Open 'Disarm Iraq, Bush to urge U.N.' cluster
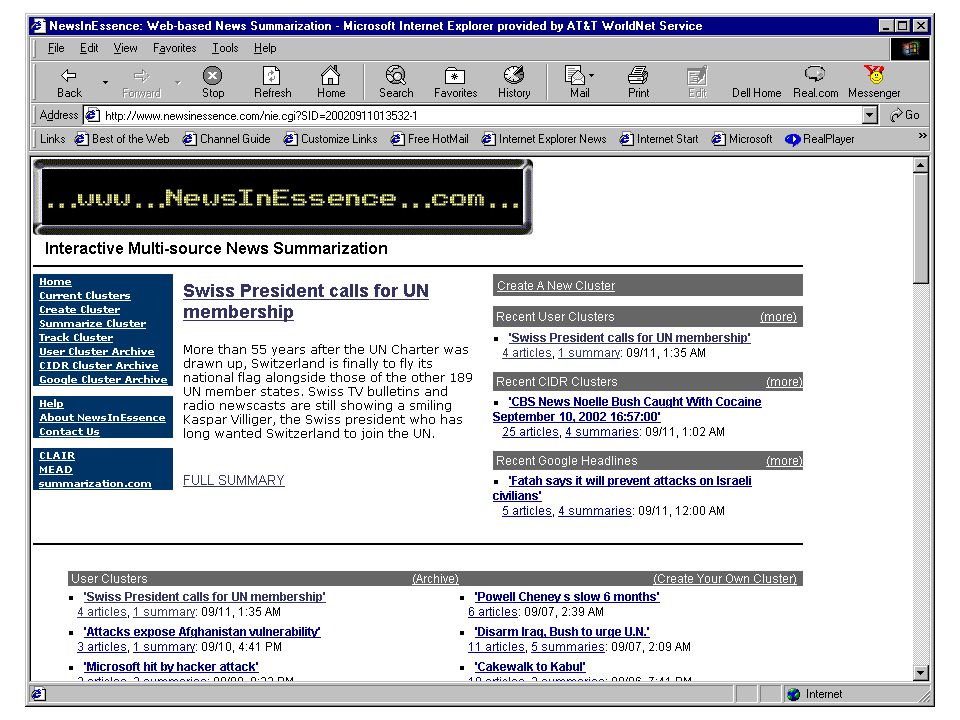Screen dimensions: 960x720 point(562,632)
